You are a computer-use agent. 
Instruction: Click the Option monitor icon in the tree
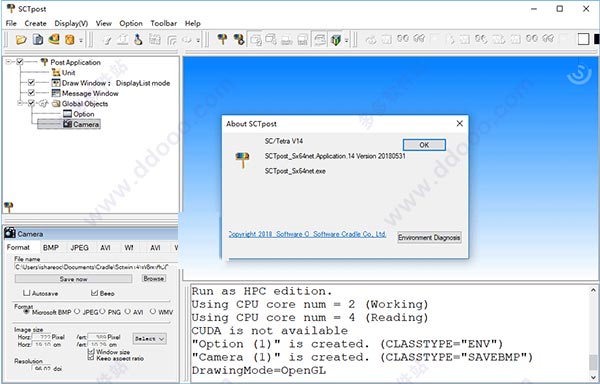pyautogui.click(x=67, y=114)
